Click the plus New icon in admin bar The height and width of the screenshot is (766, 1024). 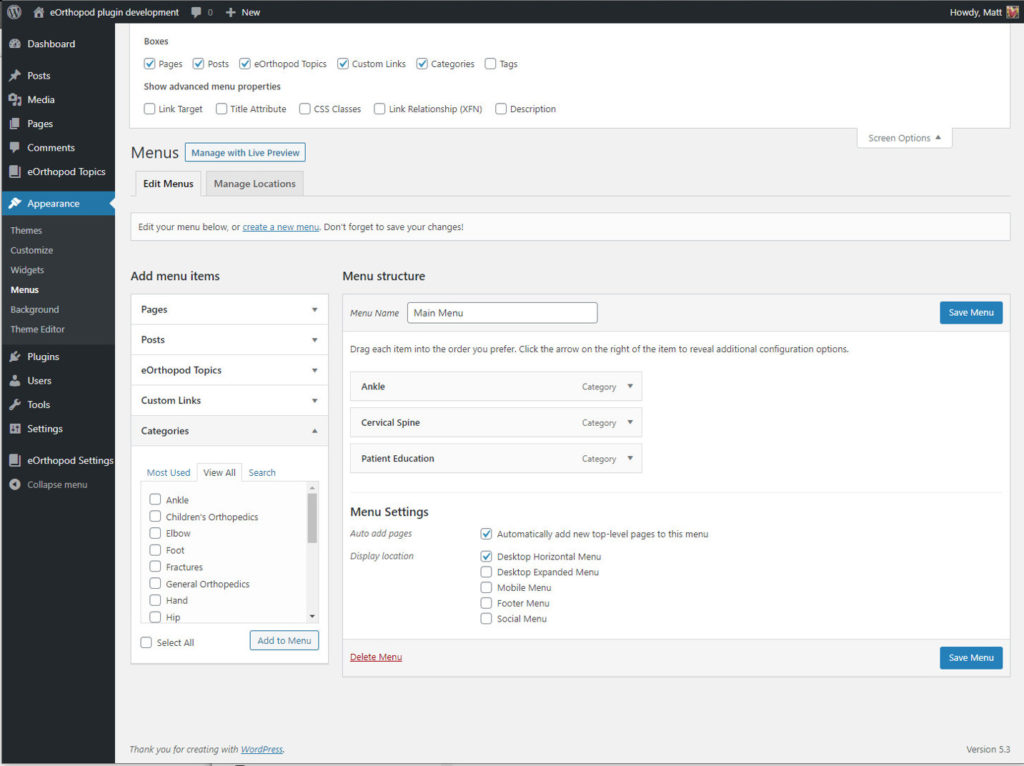(231, 12)
